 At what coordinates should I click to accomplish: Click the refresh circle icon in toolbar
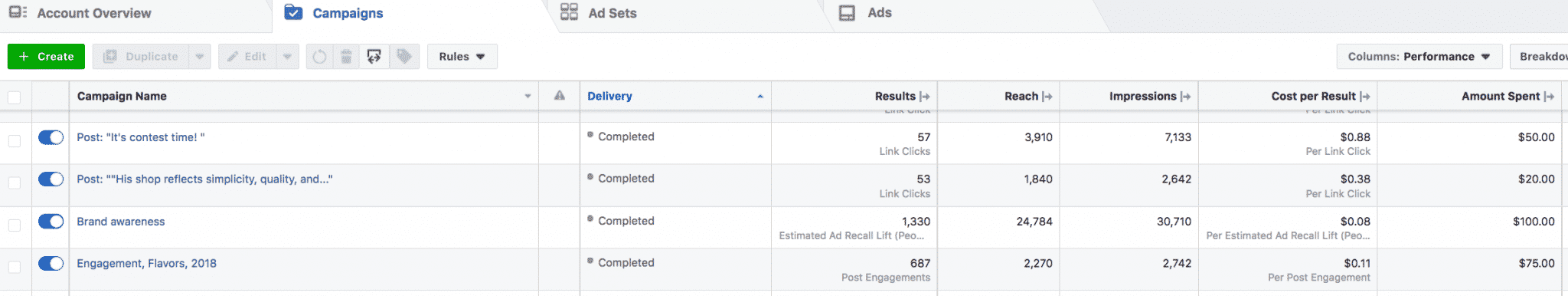[x=319, y=57]
